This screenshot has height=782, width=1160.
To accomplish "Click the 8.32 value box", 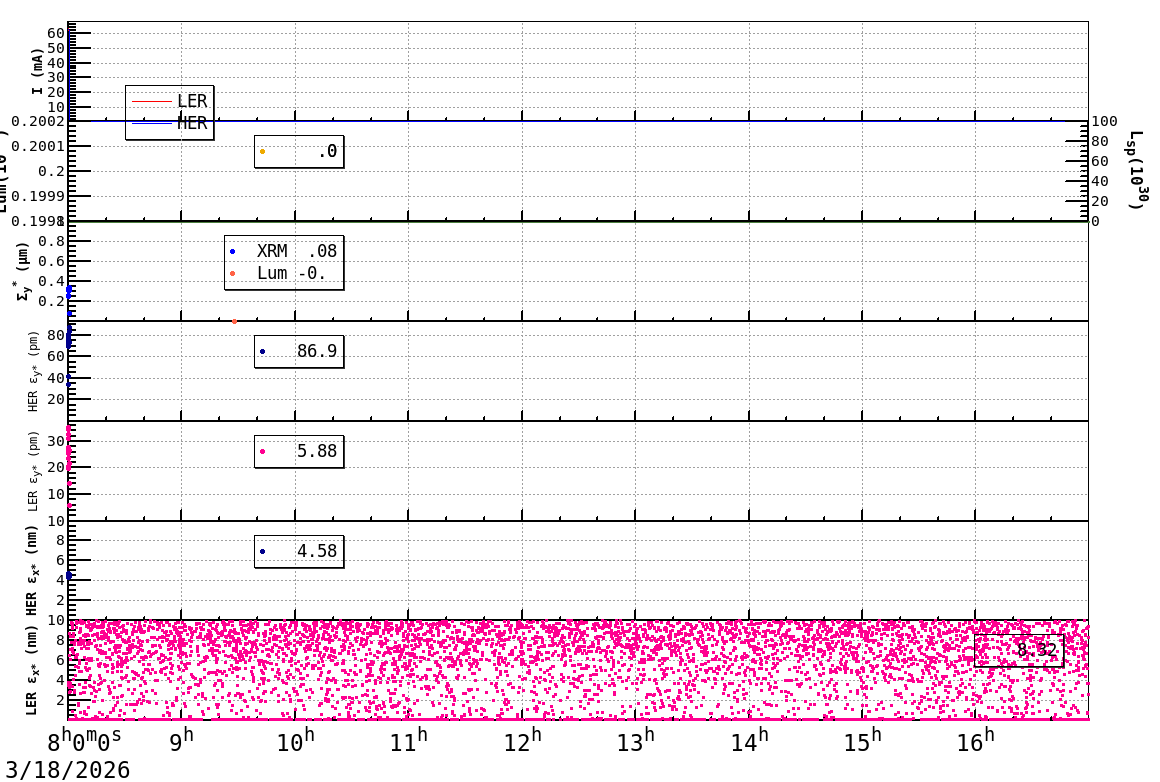I will tap(1019, 650).
